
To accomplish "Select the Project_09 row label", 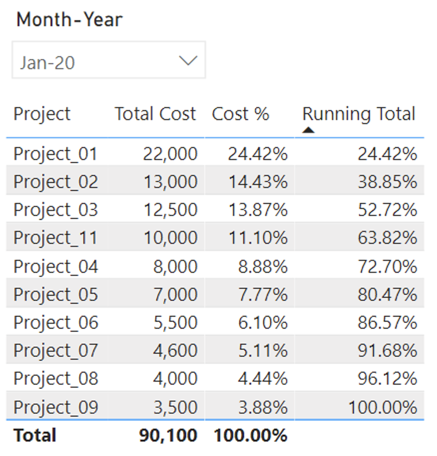I will pyautogui.click(x=56, y=407).
